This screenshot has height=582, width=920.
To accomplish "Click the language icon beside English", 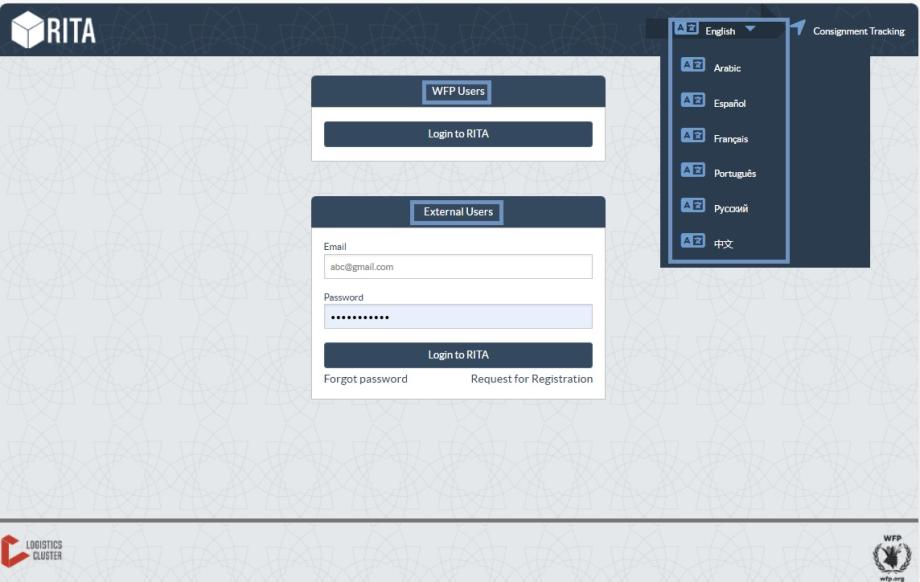I will click(x=686, y=28).
